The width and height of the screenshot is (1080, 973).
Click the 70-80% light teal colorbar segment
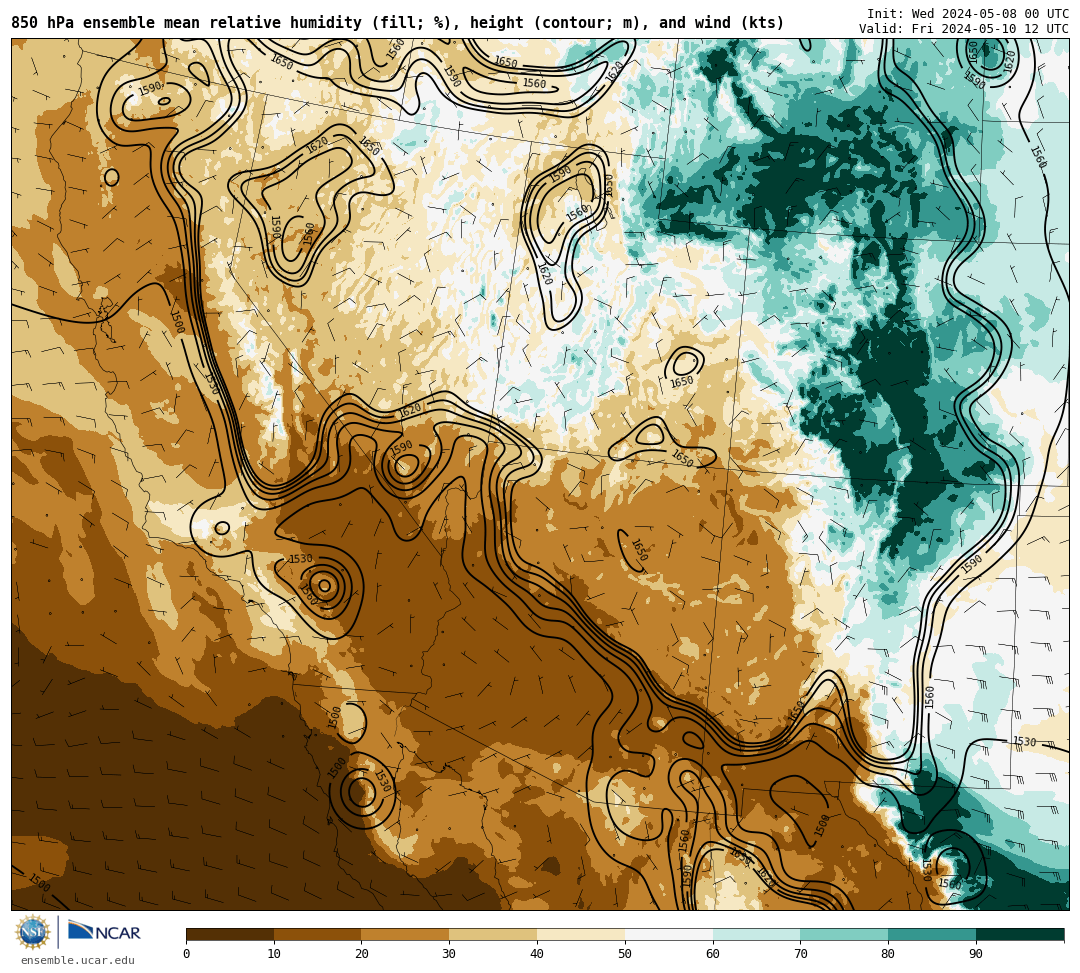[x=844, y=934]
